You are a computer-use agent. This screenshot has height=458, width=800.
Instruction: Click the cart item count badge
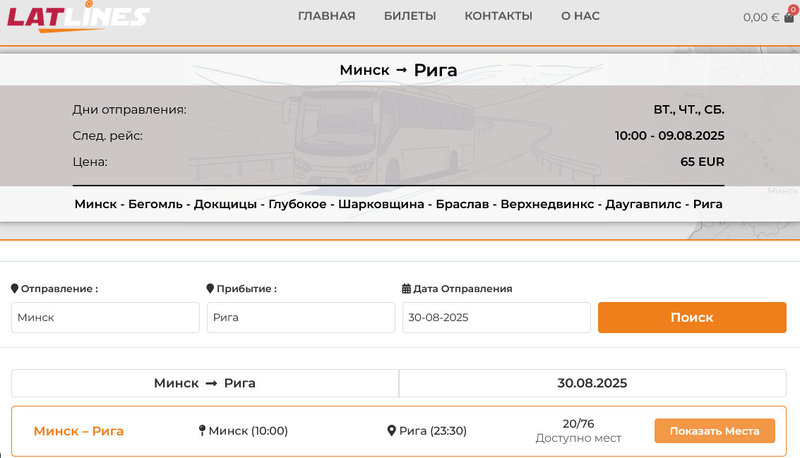click(793, 9)
